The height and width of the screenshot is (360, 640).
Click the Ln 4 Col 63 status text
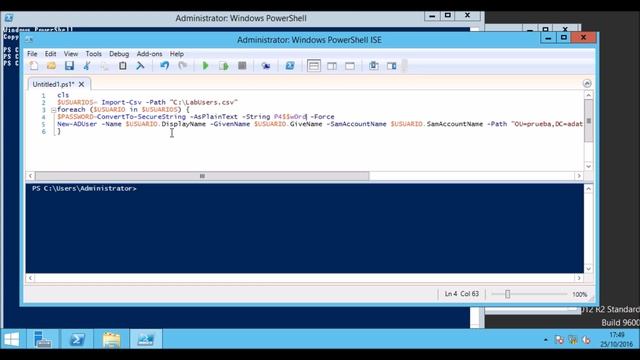pos(462,294)
